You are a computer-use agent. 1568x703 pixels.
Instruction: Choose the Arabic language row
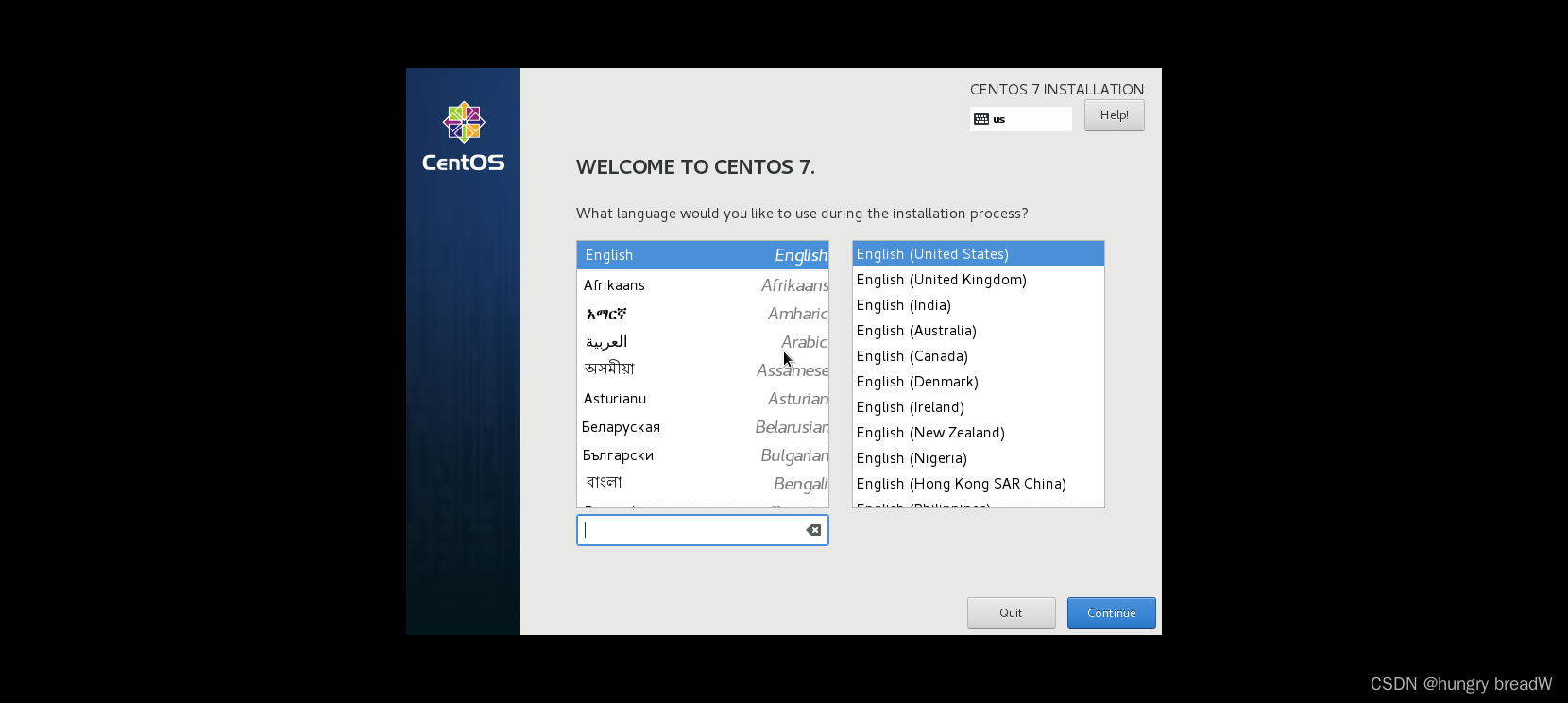703,342
